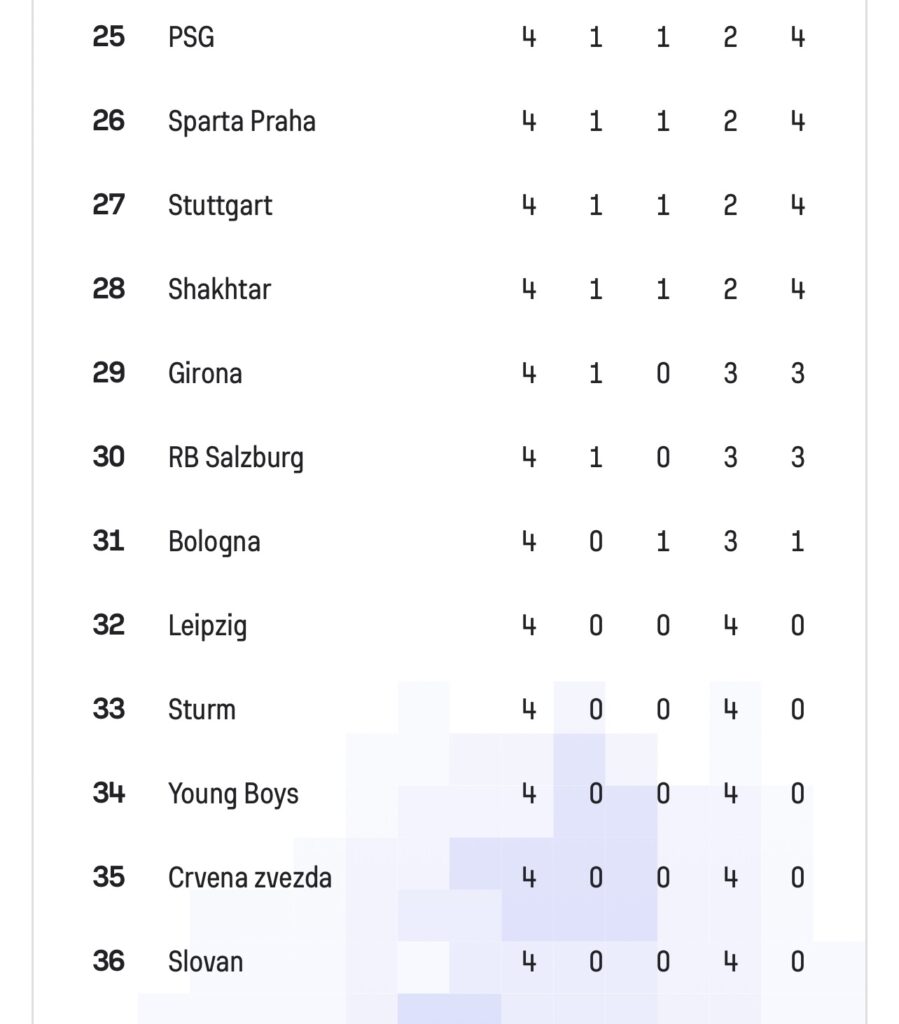Select Sparta Praha in standings
899x1024 pixels.
[242, 121]
